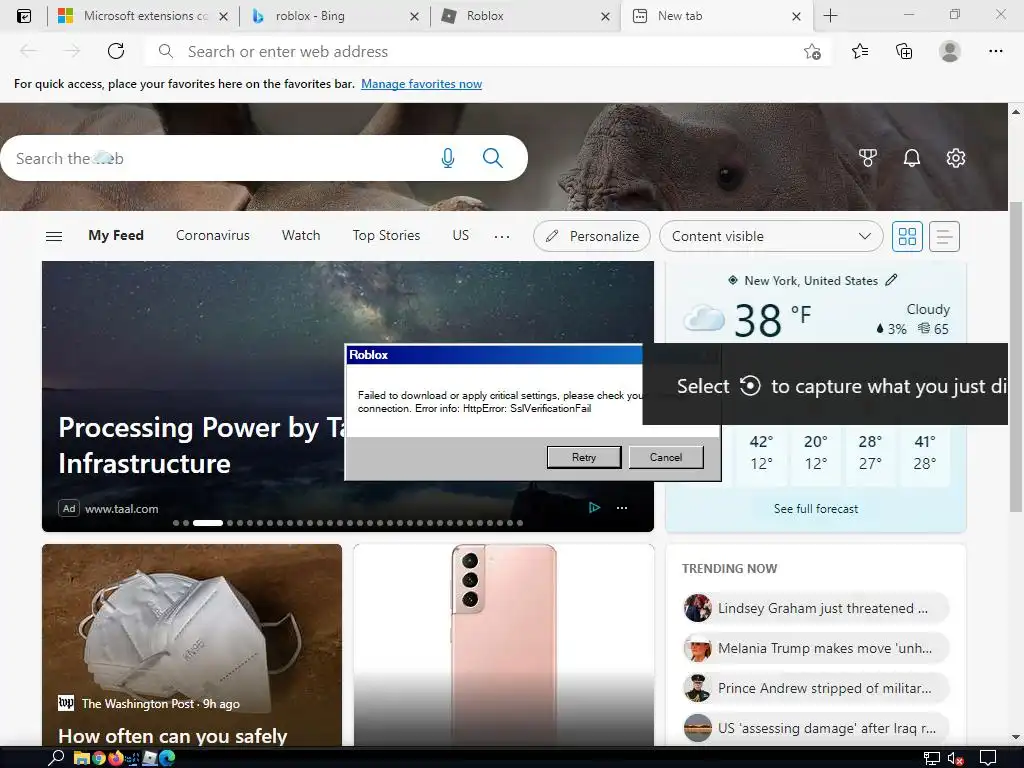
Task: Open Windows taskbar search
Action: (56, 758)
